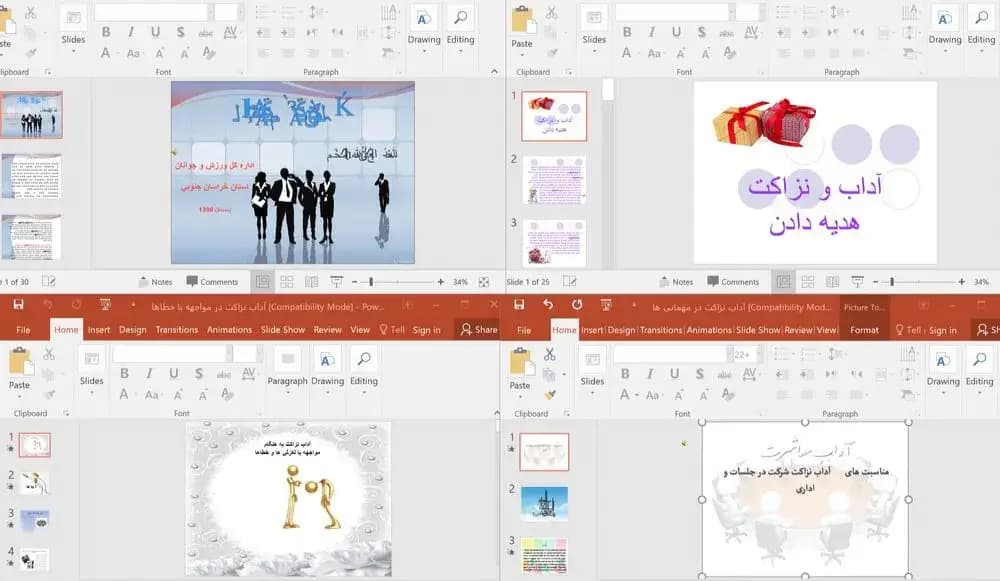Open Clipboard dialog launcher in the top-right window
Screen dimensions: 1000x581
pyautogui.click(x=569, y=72)
